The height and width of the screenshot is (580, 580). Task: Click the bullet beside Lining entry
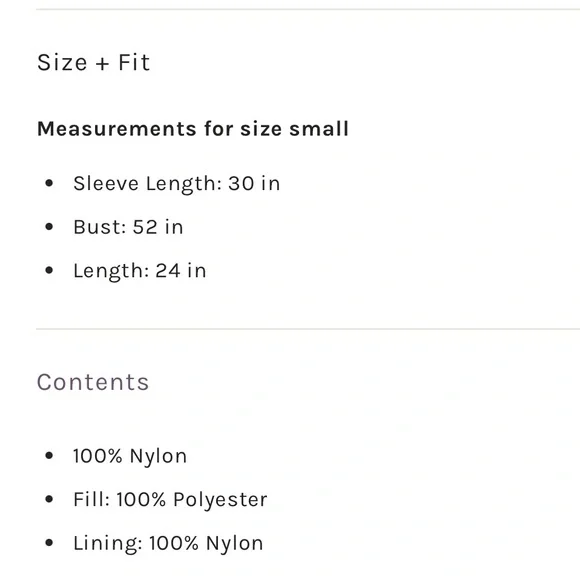[x=49, y=543]
